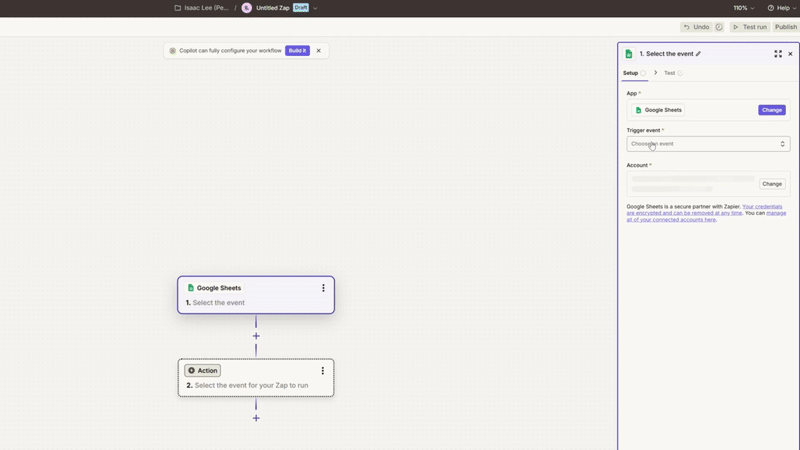Viewport: 800px width, 450px height.
Task: Dismiss the Copilot suggestion banner
Action: (319, 50)
